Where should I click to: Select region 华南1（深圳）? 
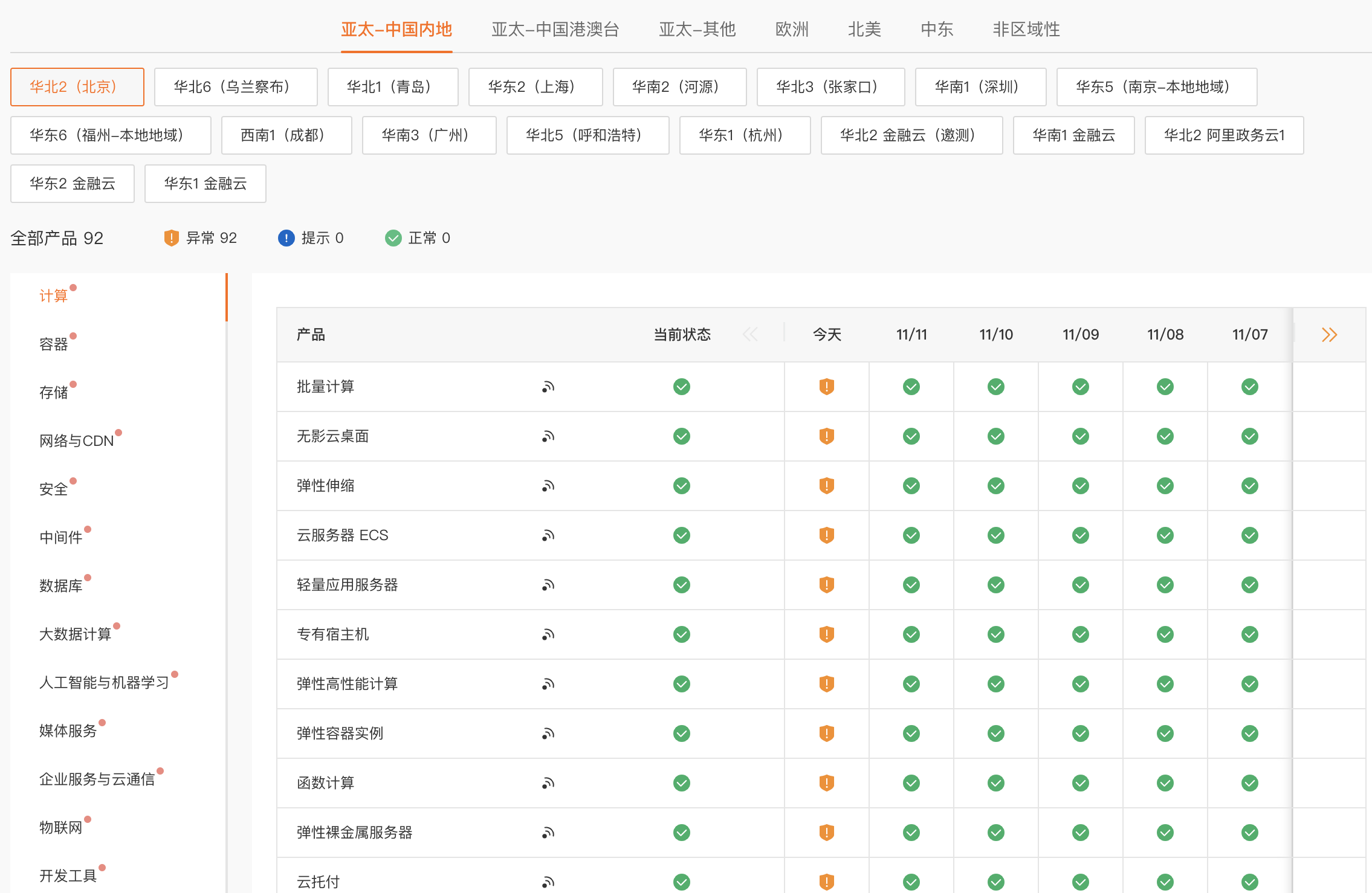click(980, 87)
